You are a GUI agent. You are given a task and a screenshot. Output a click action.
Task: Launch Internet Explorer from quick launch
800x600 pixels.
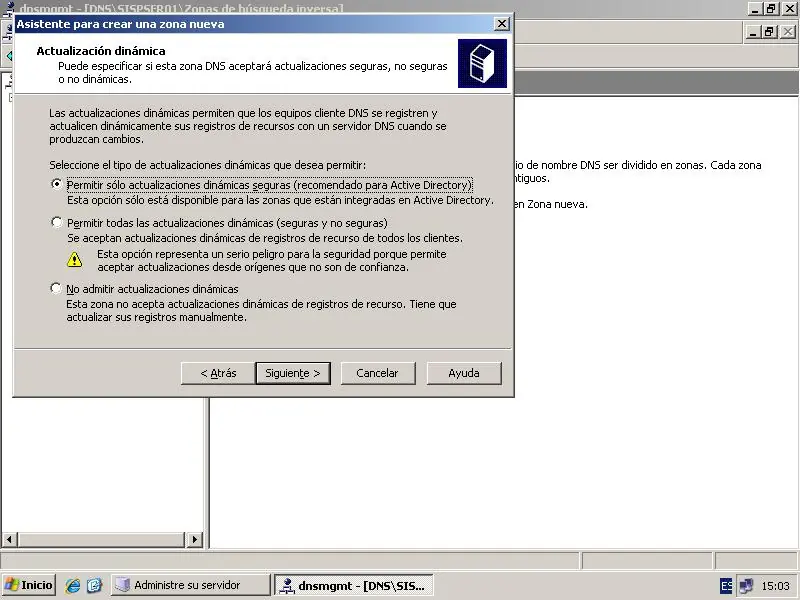73,585
